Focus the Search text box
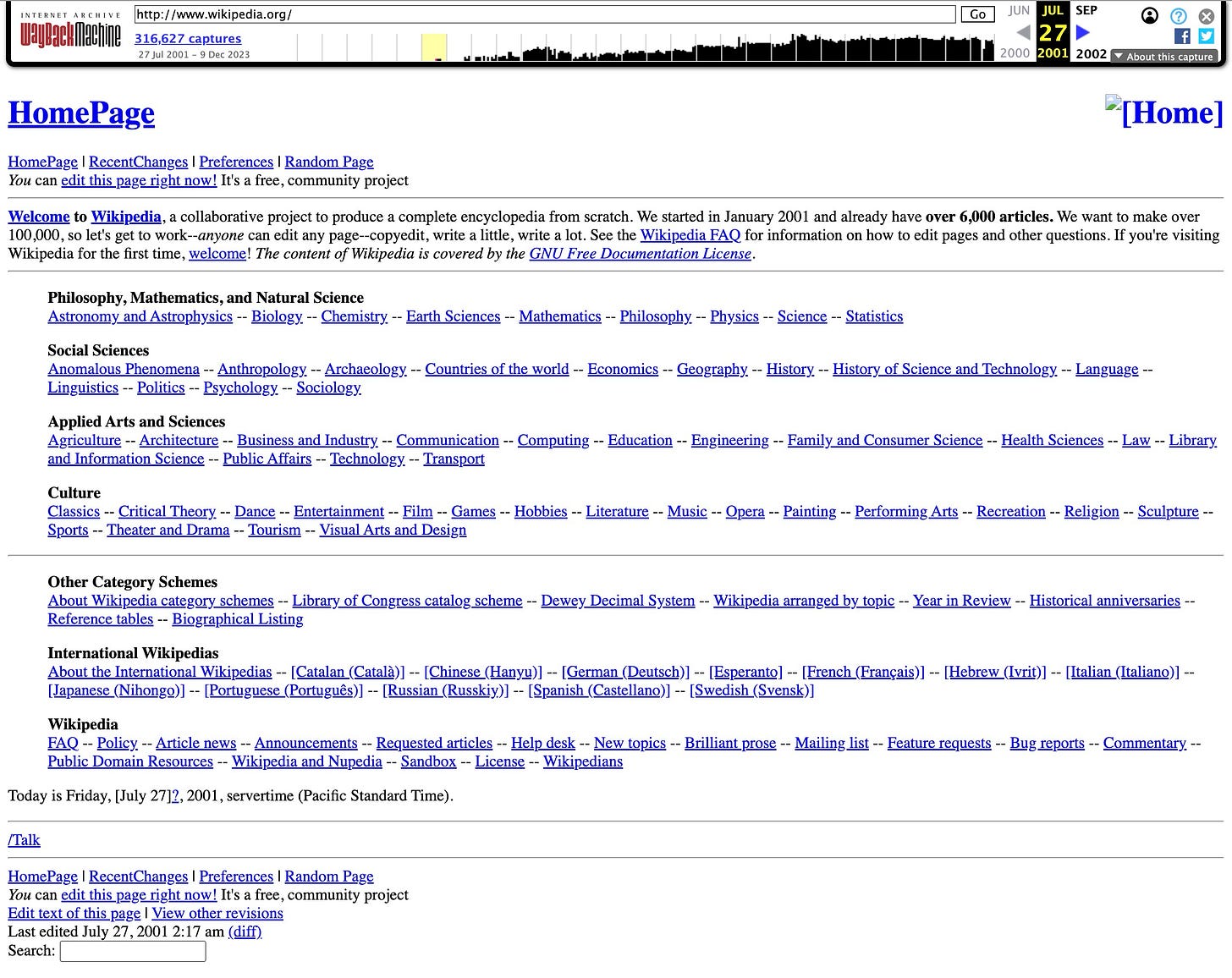Screen dimensions: 1232x978 point(133,951)
